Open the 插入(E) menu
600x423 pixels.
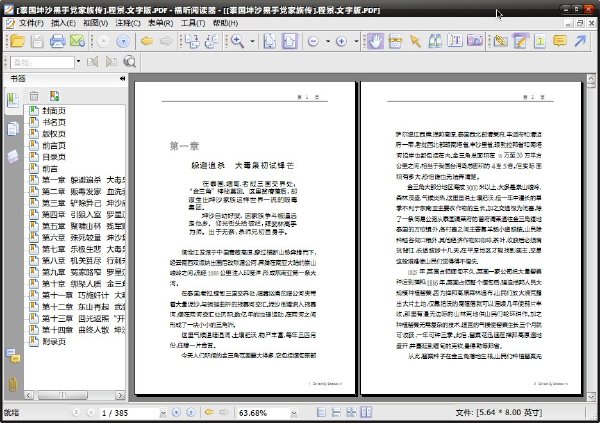click(x=63, y=23)
